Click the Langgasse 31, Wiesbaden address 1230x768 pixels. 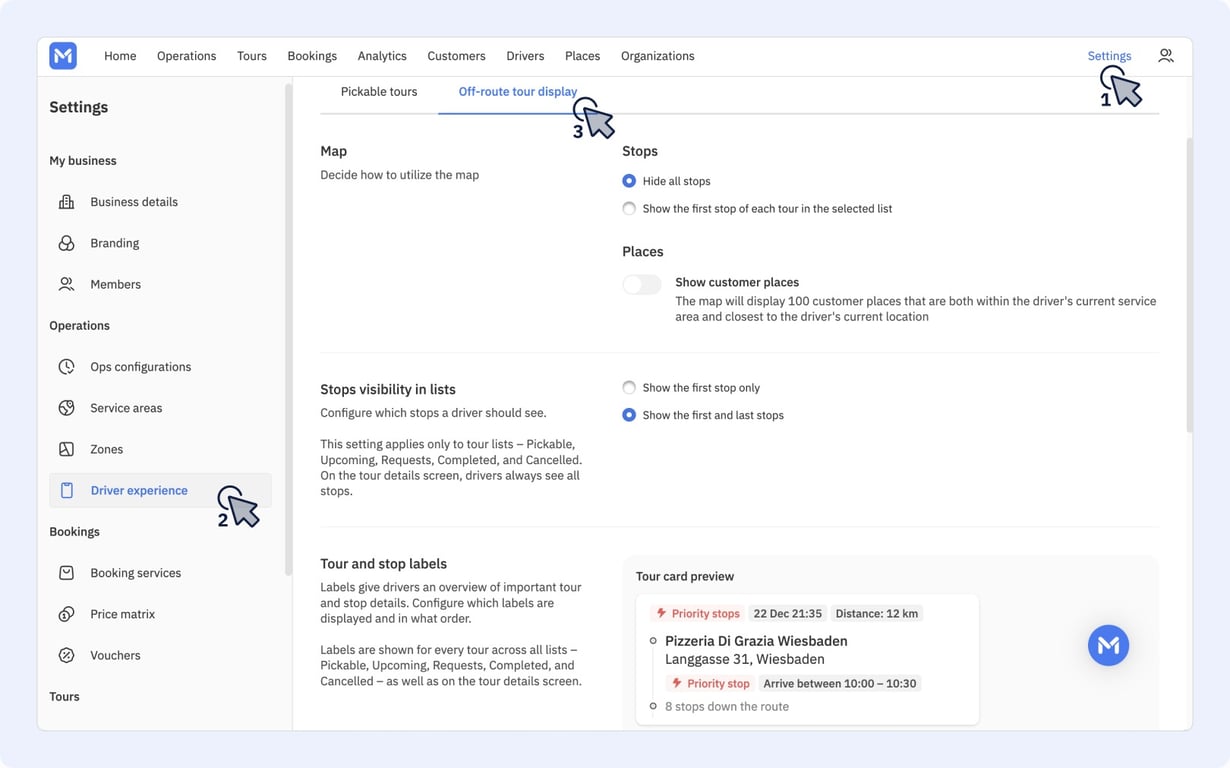tap(745, 660)
